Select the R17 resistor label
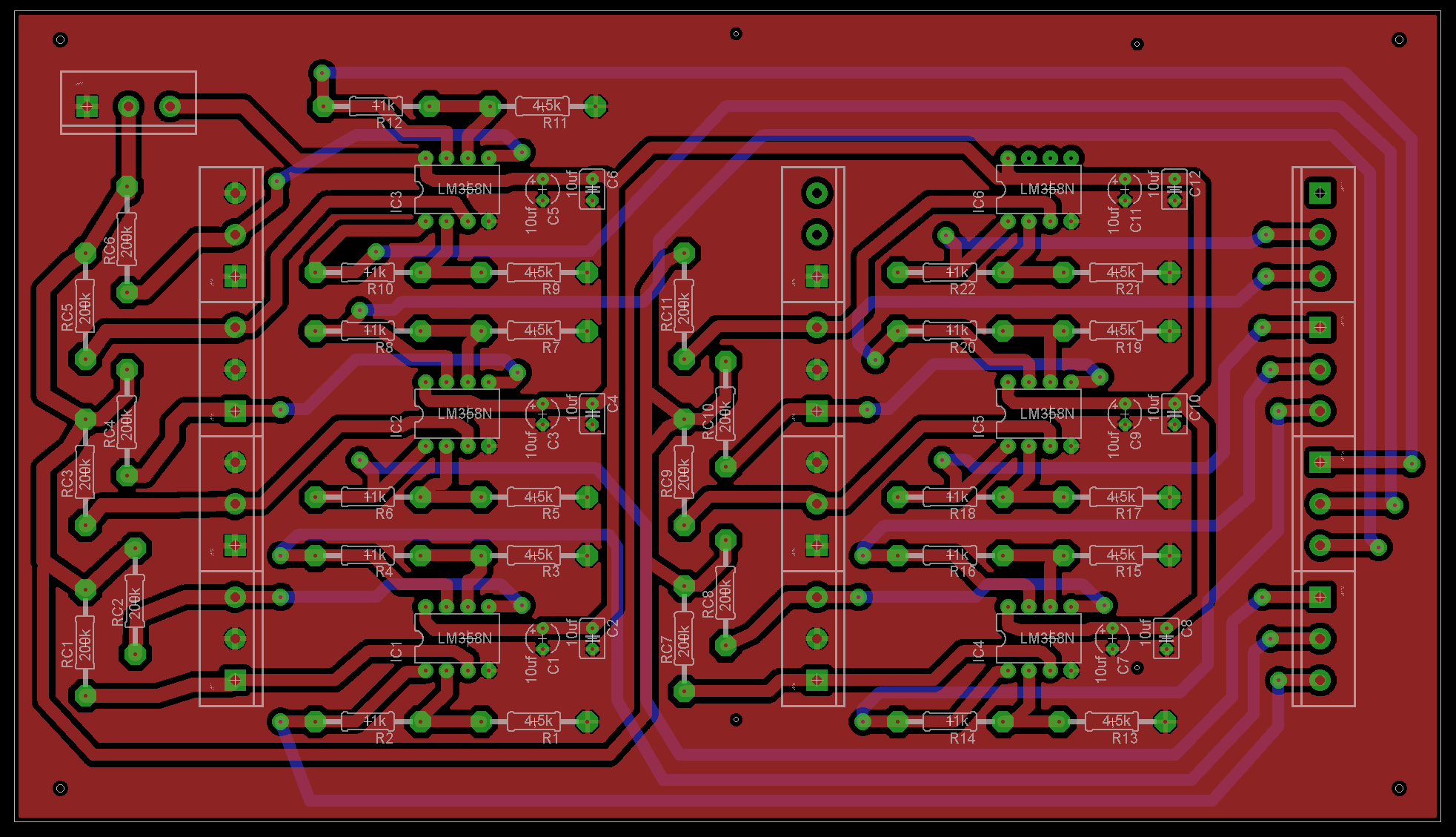 (x=1128, y=513)
